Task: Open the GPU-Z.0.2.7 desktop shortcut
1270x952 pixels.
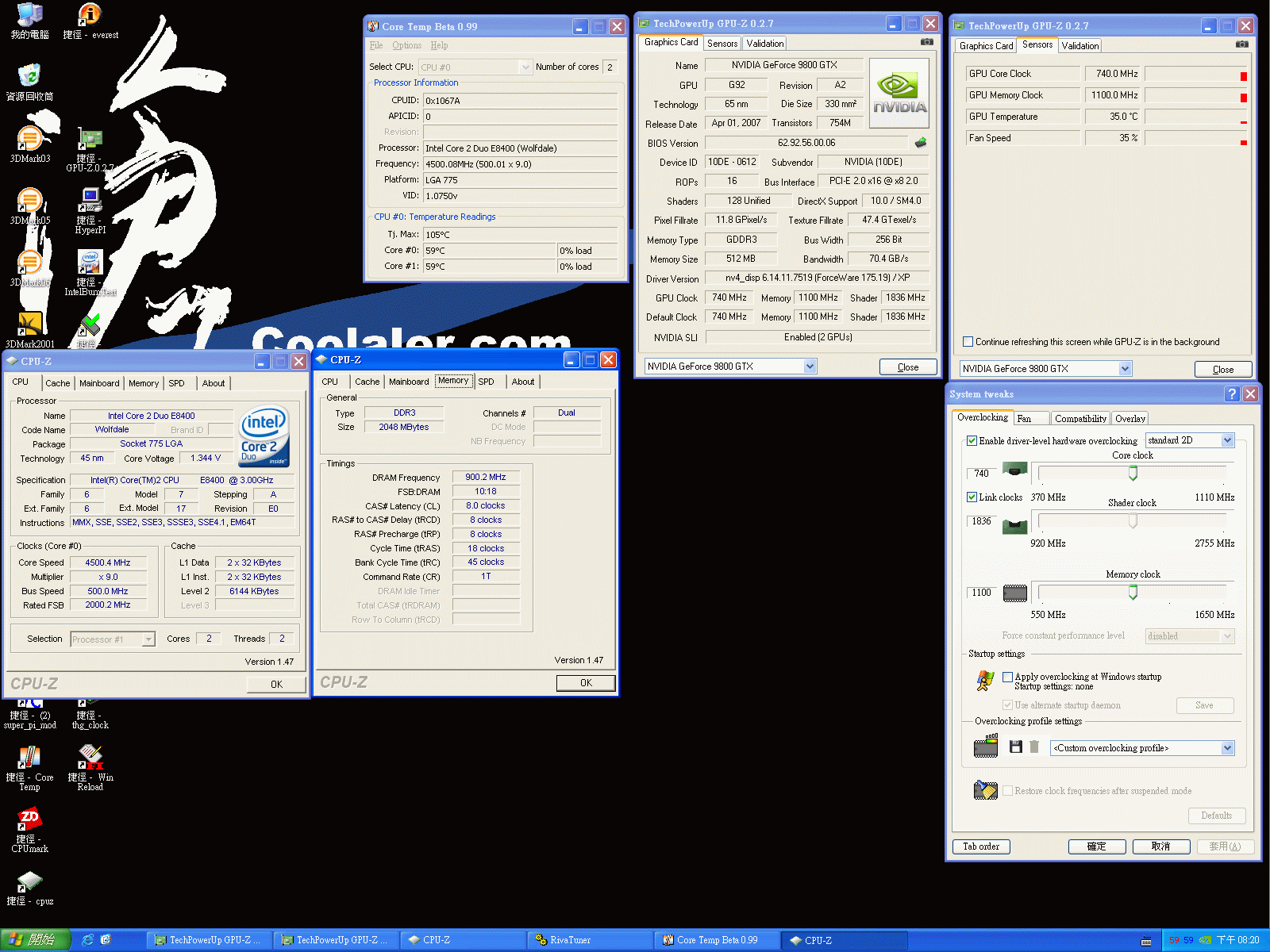Action: pyautogui.click(x=90, y=150)
